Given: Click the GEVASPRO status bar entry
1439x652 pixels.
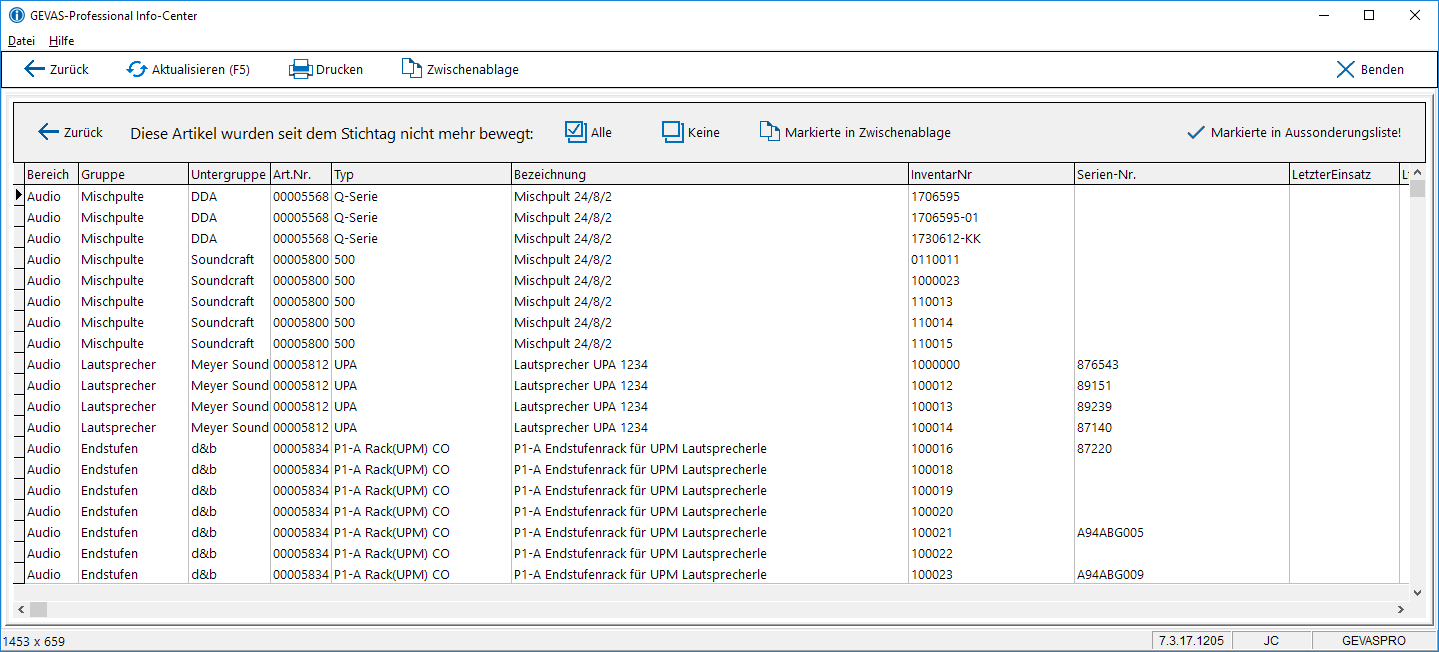Looking at the screenshot, I should click(x=1373, y=641).
